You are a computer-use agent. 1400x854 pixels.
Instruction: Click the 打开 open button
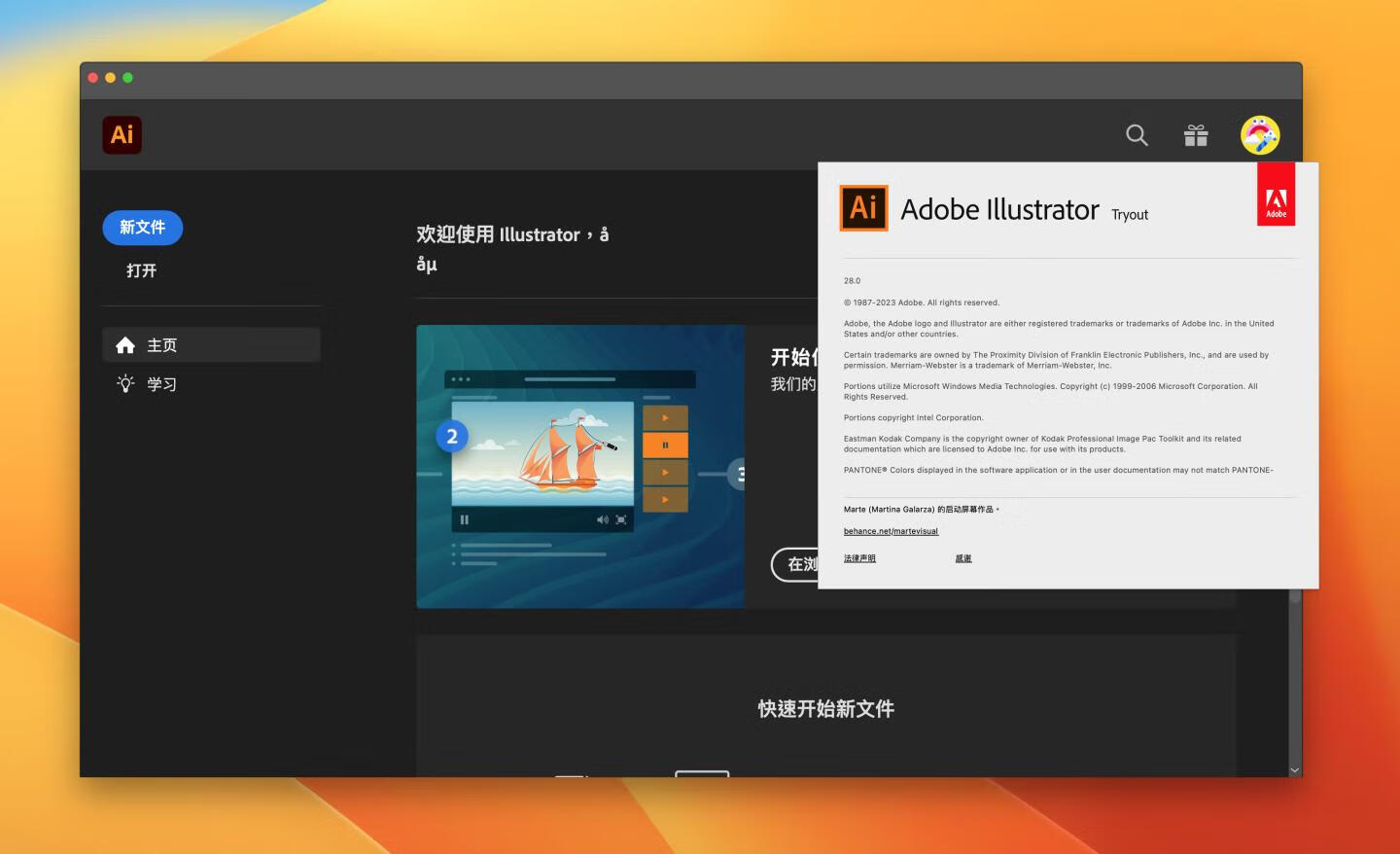pyautogui.click(x=141, y=270)
